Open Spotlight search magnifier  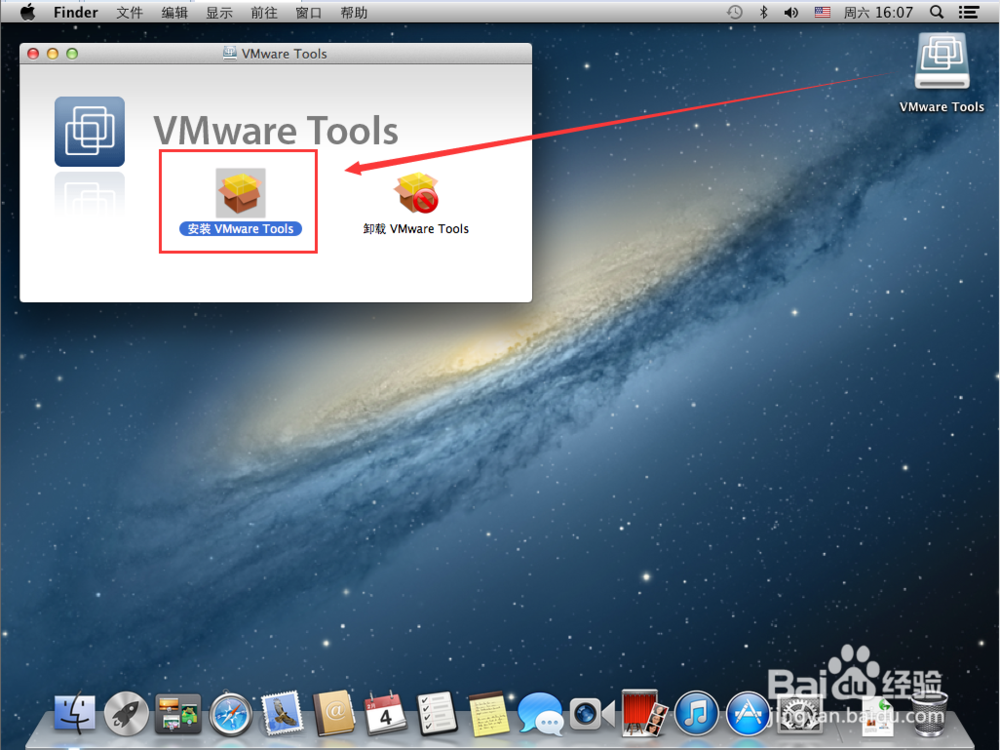[937, 12]
